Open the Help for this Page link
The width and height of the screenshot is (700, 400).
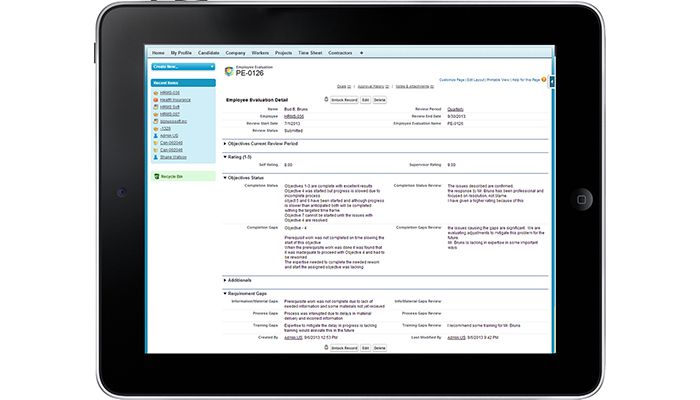(526, 80)
